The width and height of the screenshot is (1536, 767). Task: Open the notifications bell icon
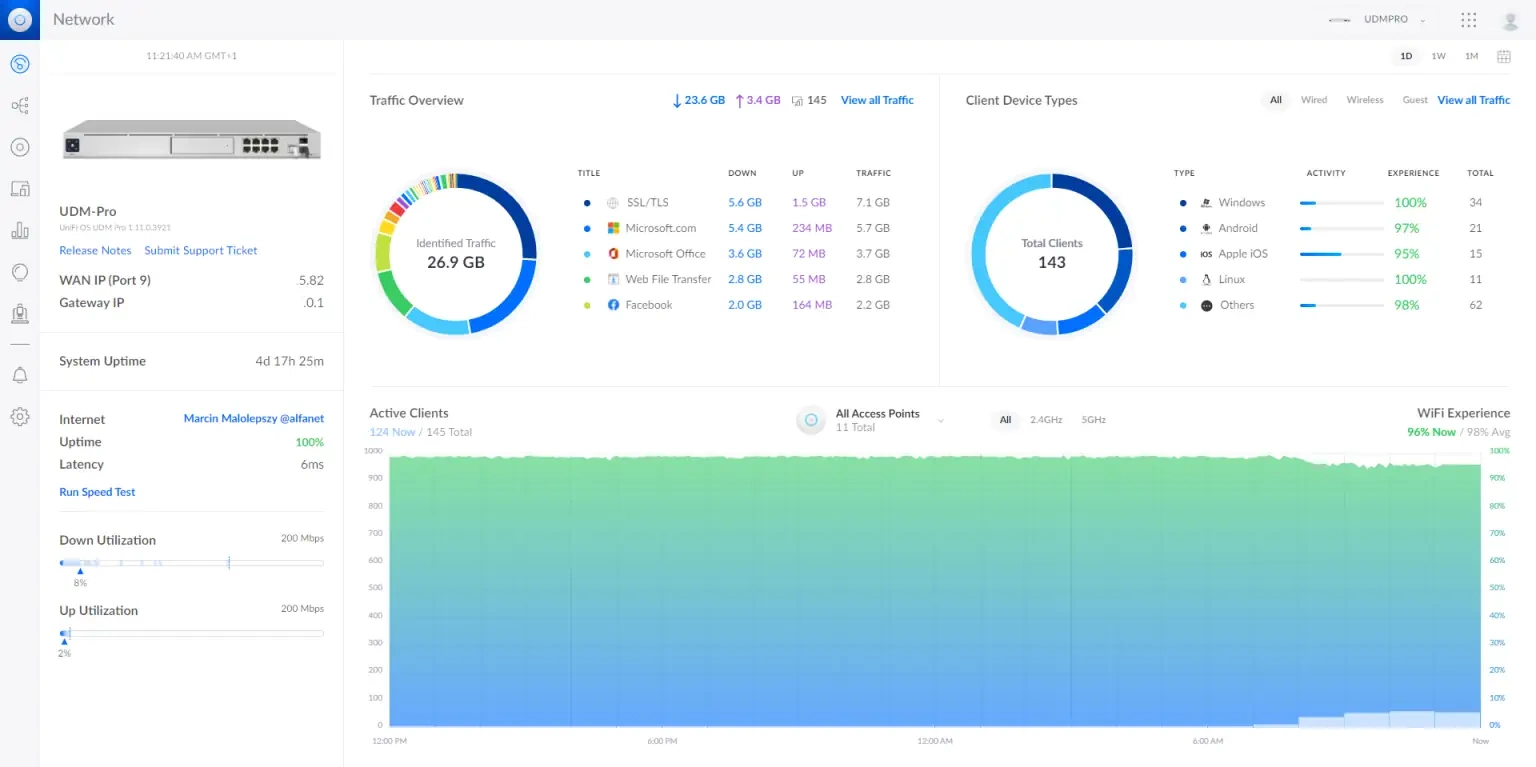(x=19, y=375)
